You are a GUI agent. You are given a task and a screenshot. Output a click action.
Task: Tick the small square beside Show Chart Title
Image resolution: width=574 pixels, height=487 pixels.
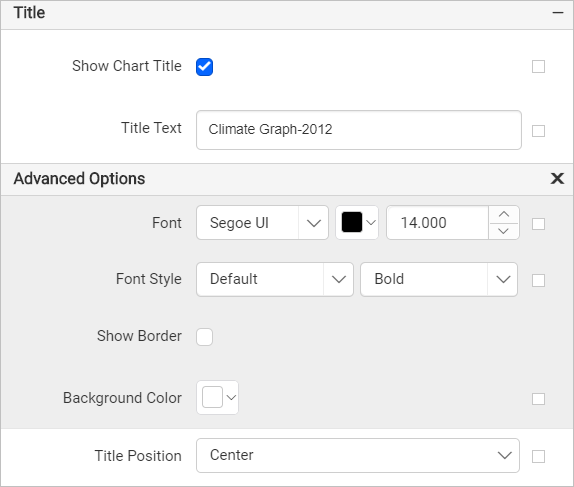point(538,67)
